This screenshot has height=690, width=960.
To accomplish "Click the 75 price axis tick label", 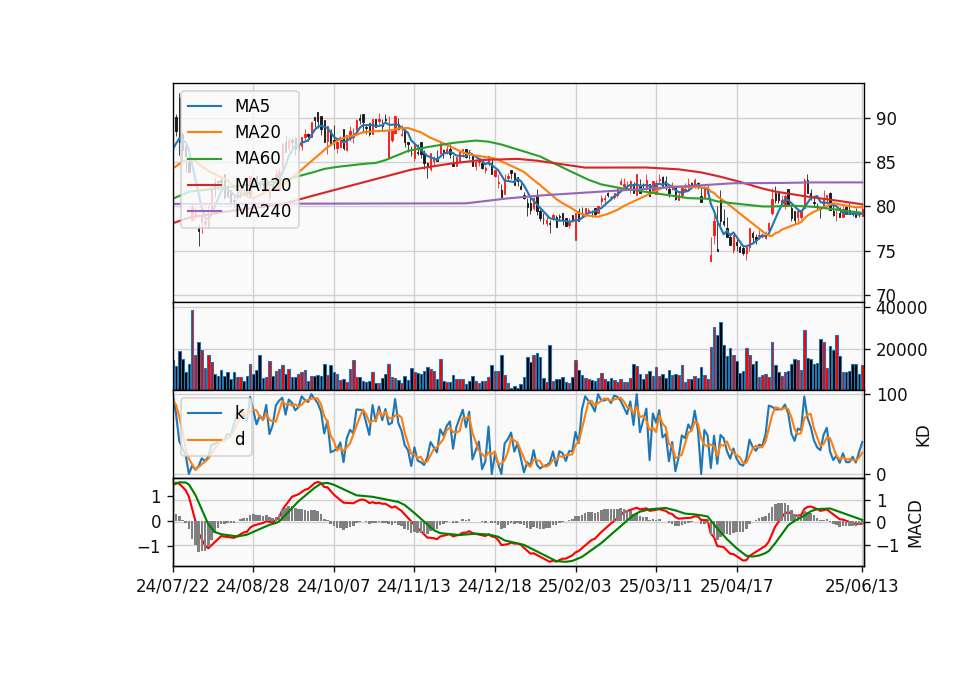I will tap(886, 252).
